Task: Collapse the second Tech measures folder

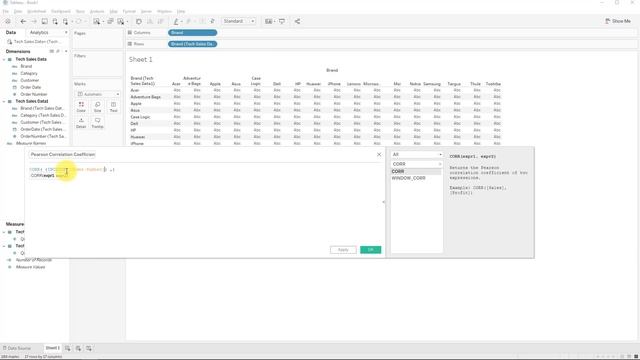Action: click(4, 246)
